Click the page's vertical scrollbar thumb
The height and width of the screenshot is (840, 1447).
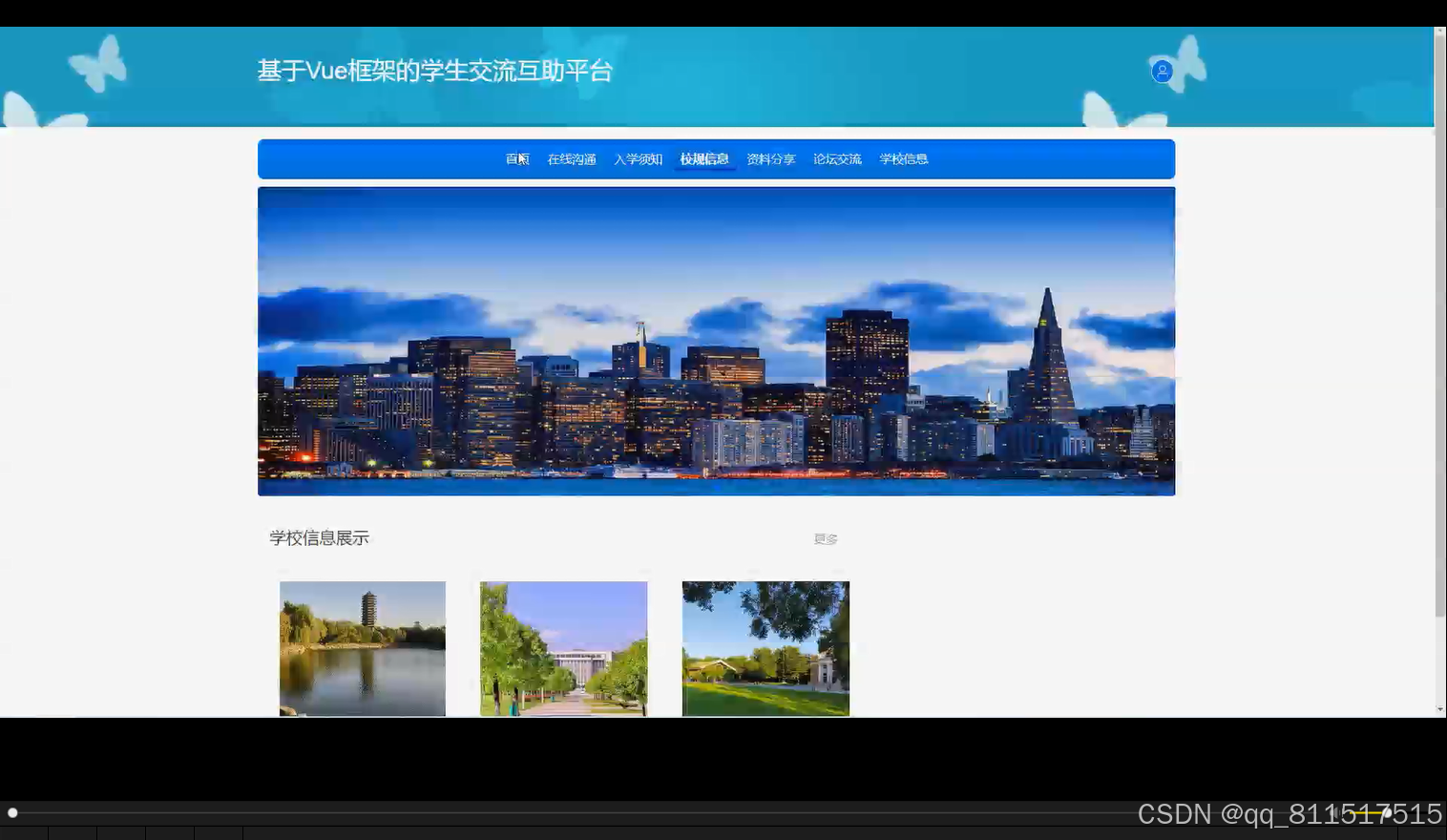pos(1440,325)
